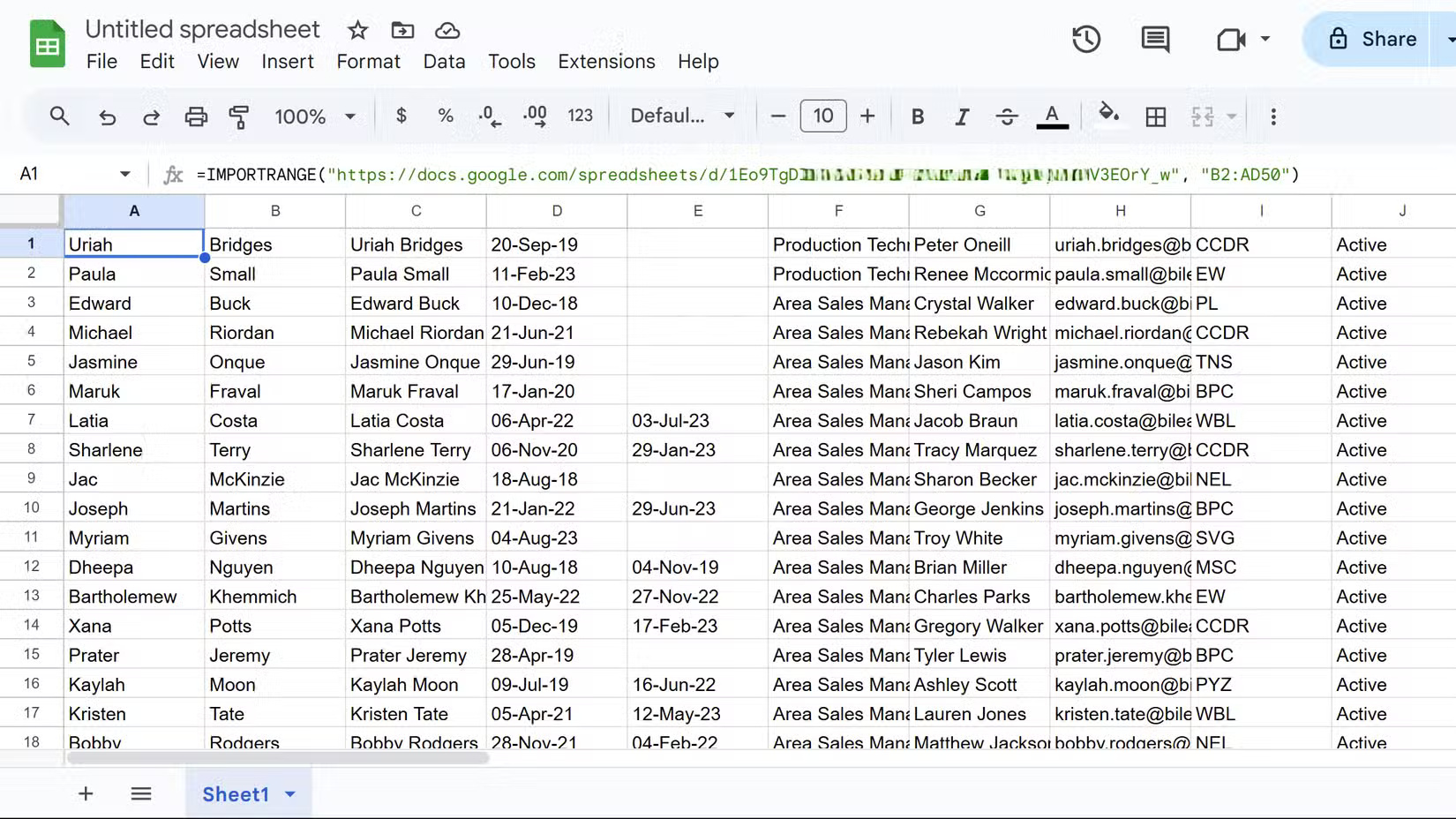Open version history
The image size is (1456, 819).
click(x=1085, y=39)
